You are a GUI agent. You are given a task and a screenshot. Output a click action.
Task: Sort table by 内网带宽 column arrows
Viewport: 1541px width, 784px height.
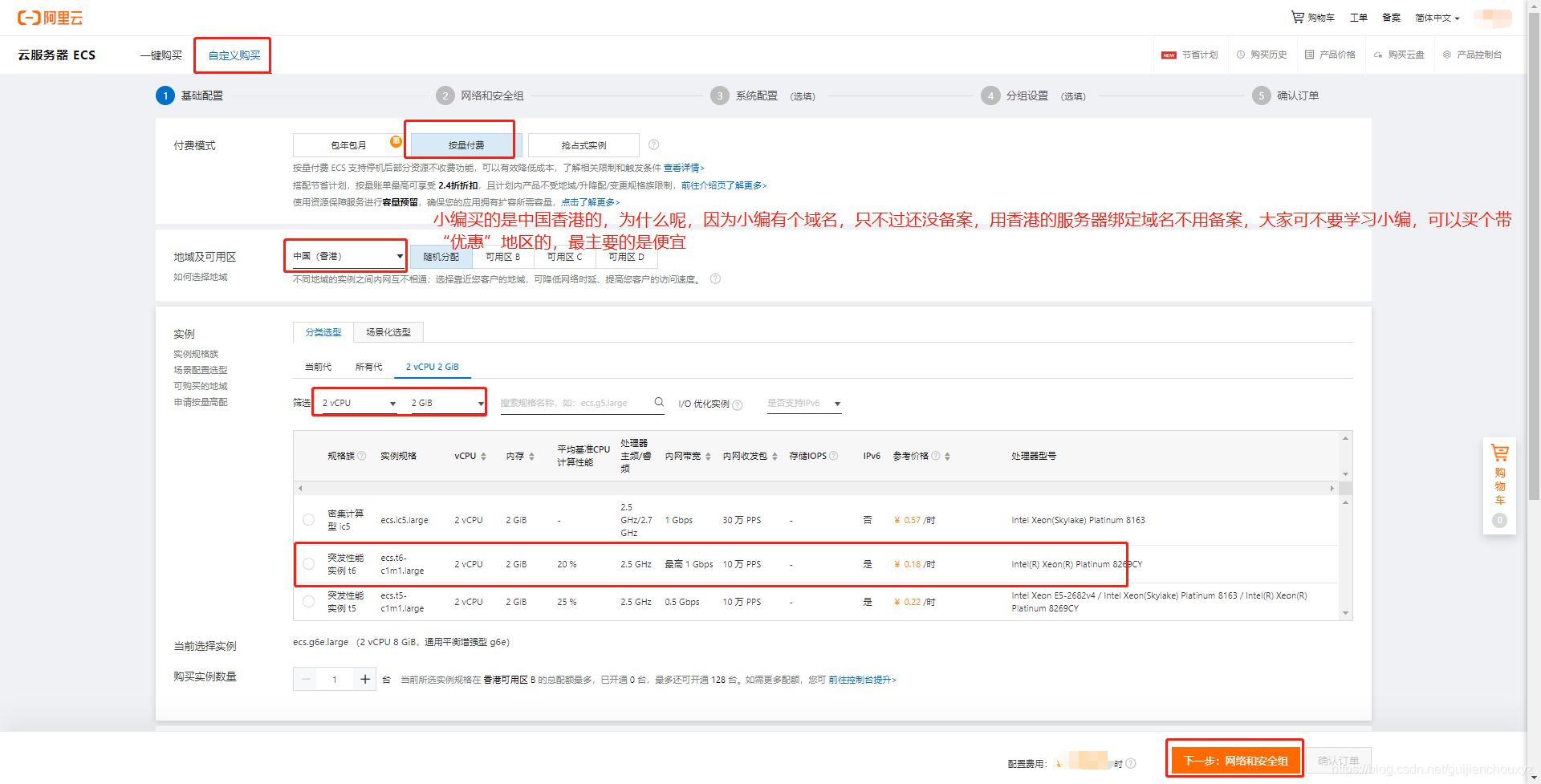(708, 456)
